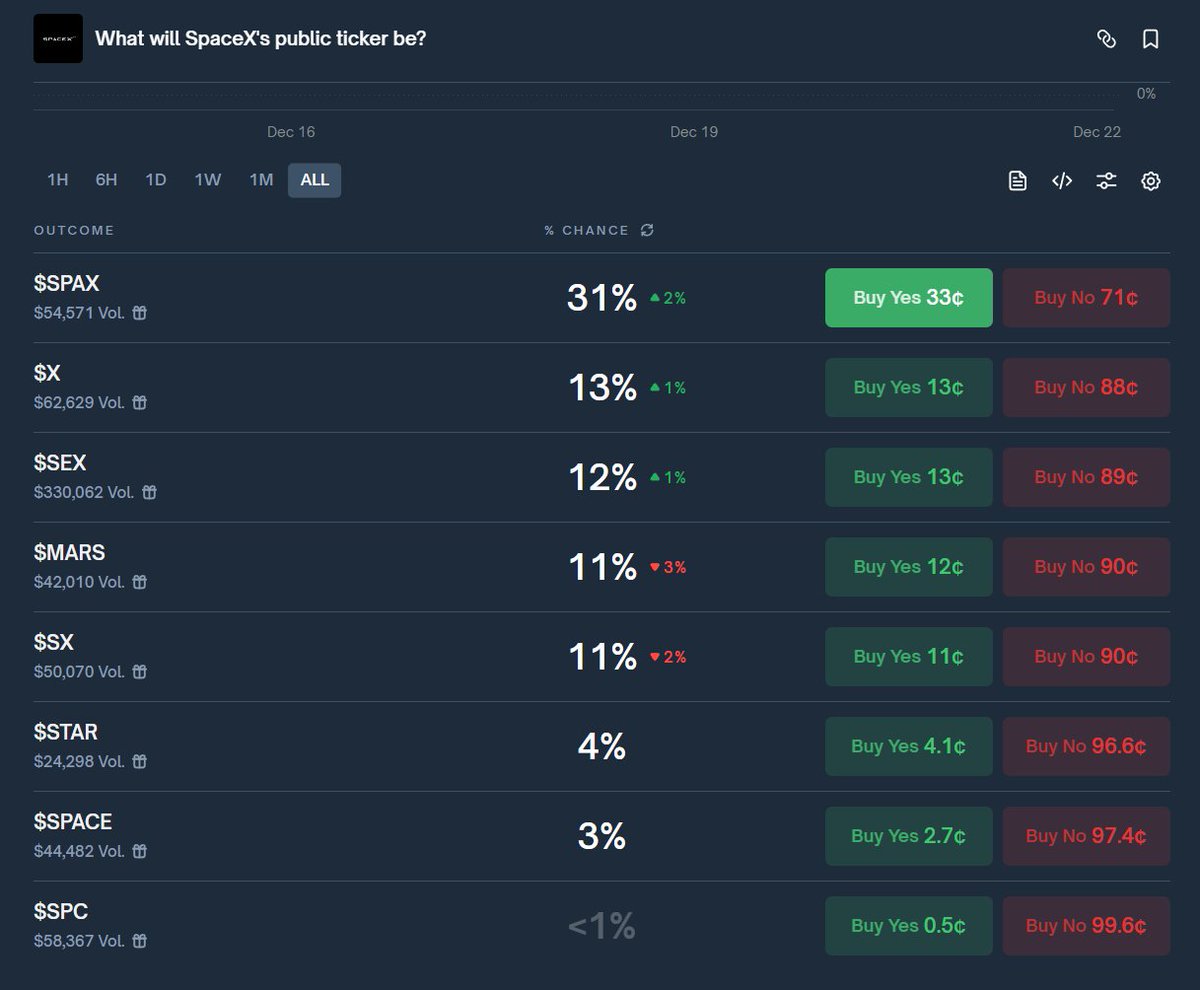Keep the ALL timeframe selected
The width and height of the screenshot is (1200, 990).
coord(314,180)
